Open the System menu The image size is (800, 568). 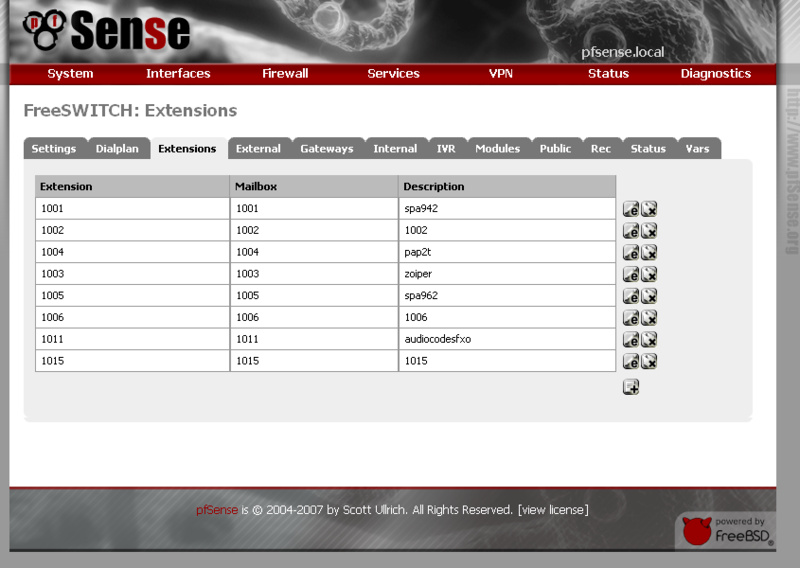point(70,73)
